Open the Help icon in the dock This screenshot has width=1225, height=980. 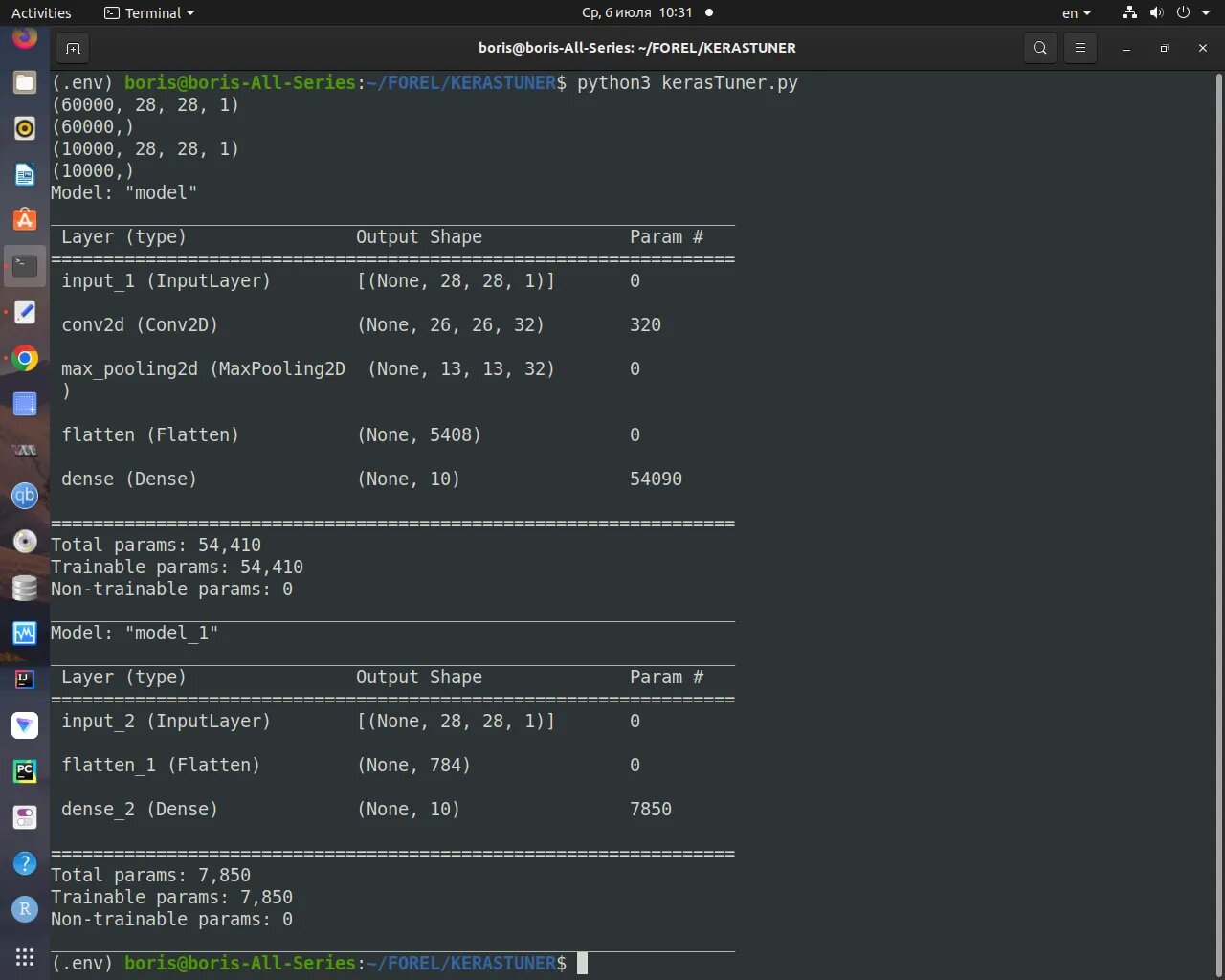click(x=25, y=863)
